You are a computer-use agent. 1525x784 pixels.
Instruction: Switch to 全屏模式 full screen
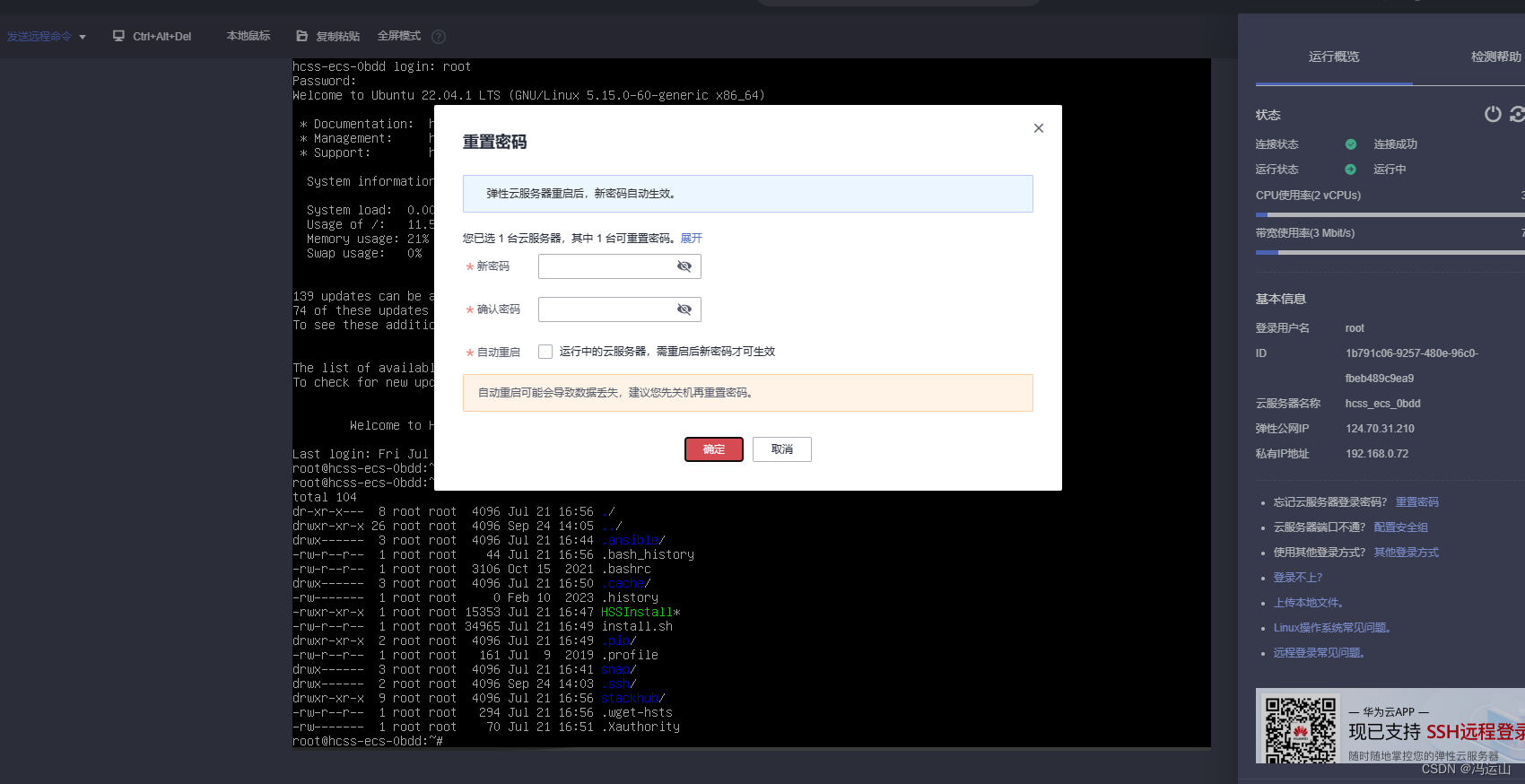399,36
